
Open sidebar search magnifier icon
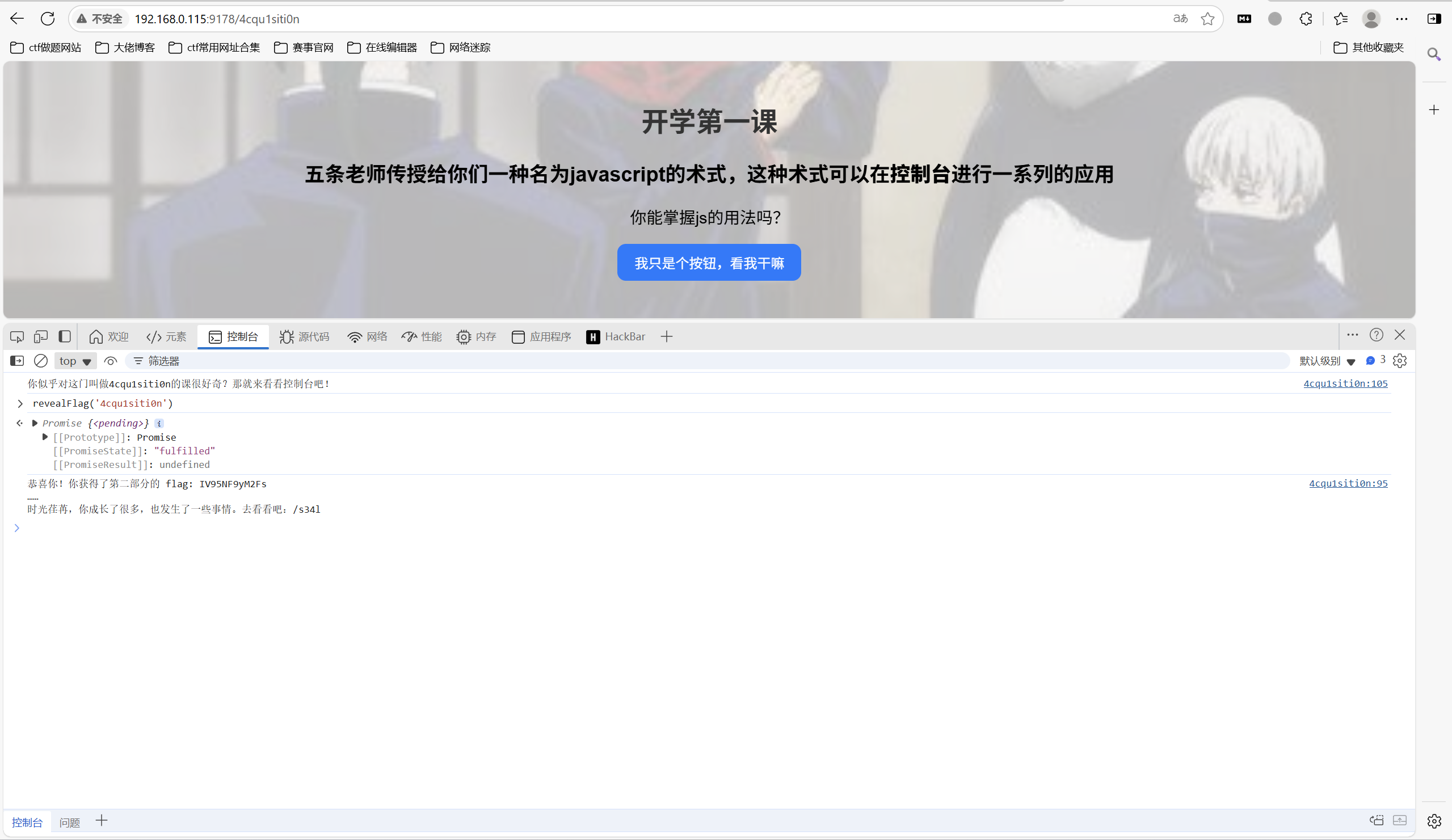pos(1434,54)
